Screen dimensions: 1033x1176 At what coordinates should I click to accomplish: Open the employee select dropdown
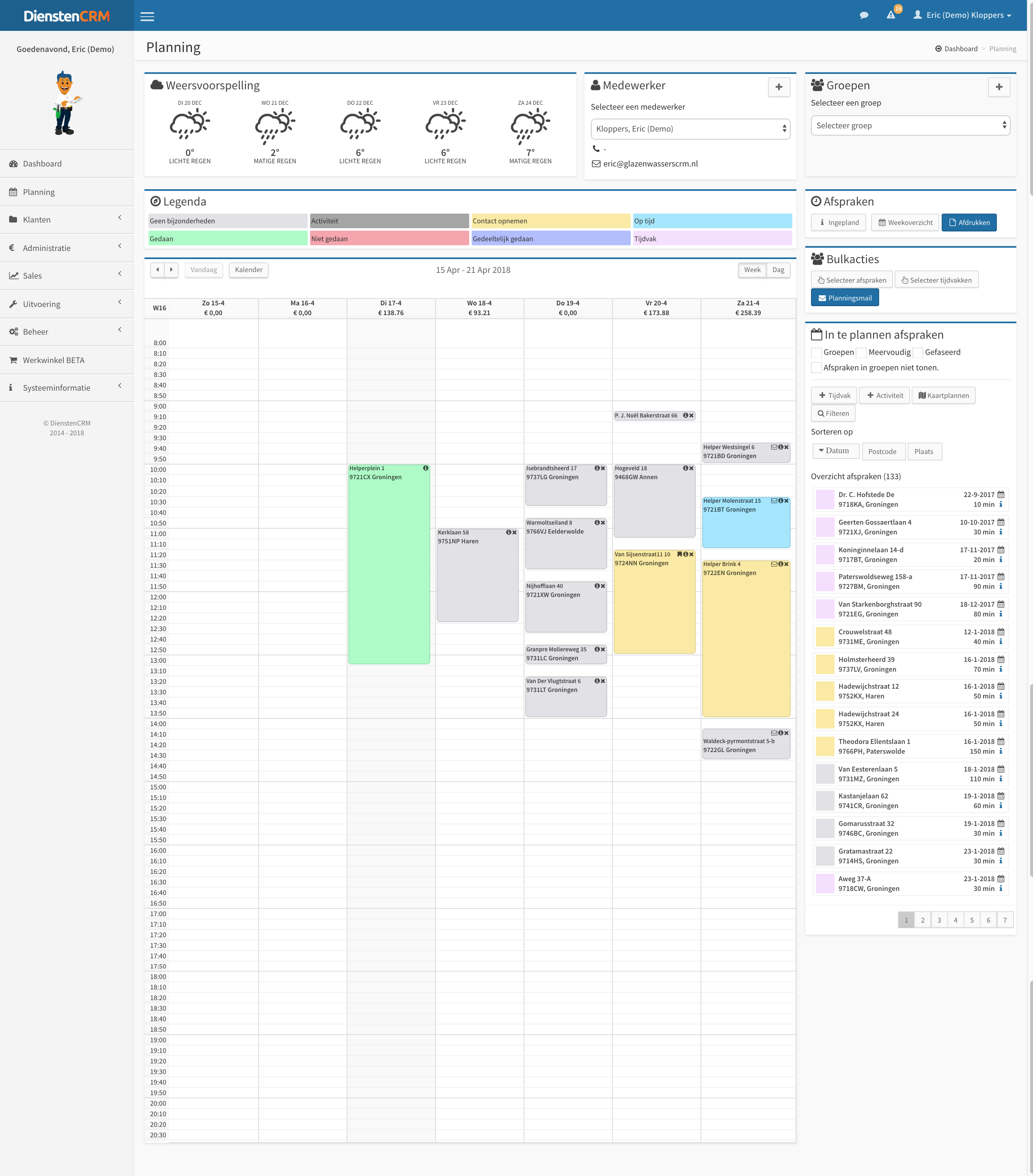690,129
